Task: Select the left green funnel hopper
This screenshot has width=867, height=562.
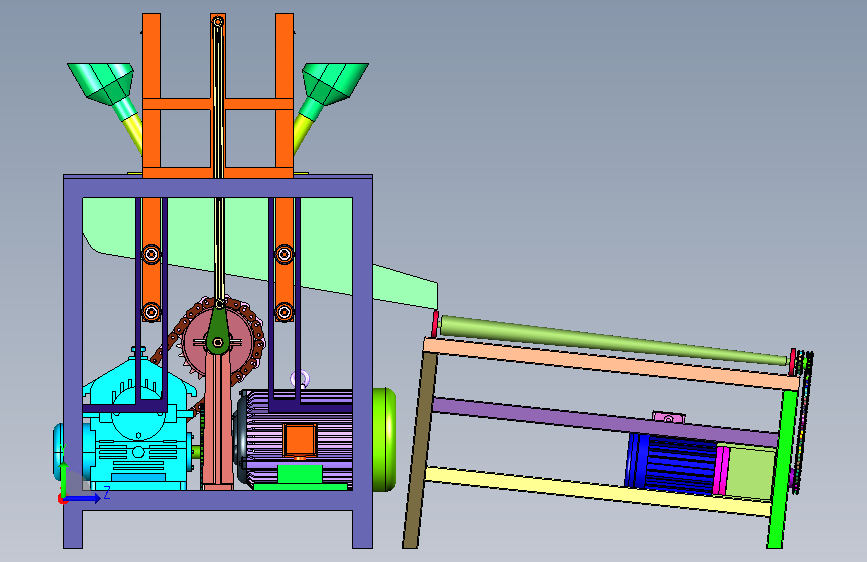Action: click(x=104, y=84)
